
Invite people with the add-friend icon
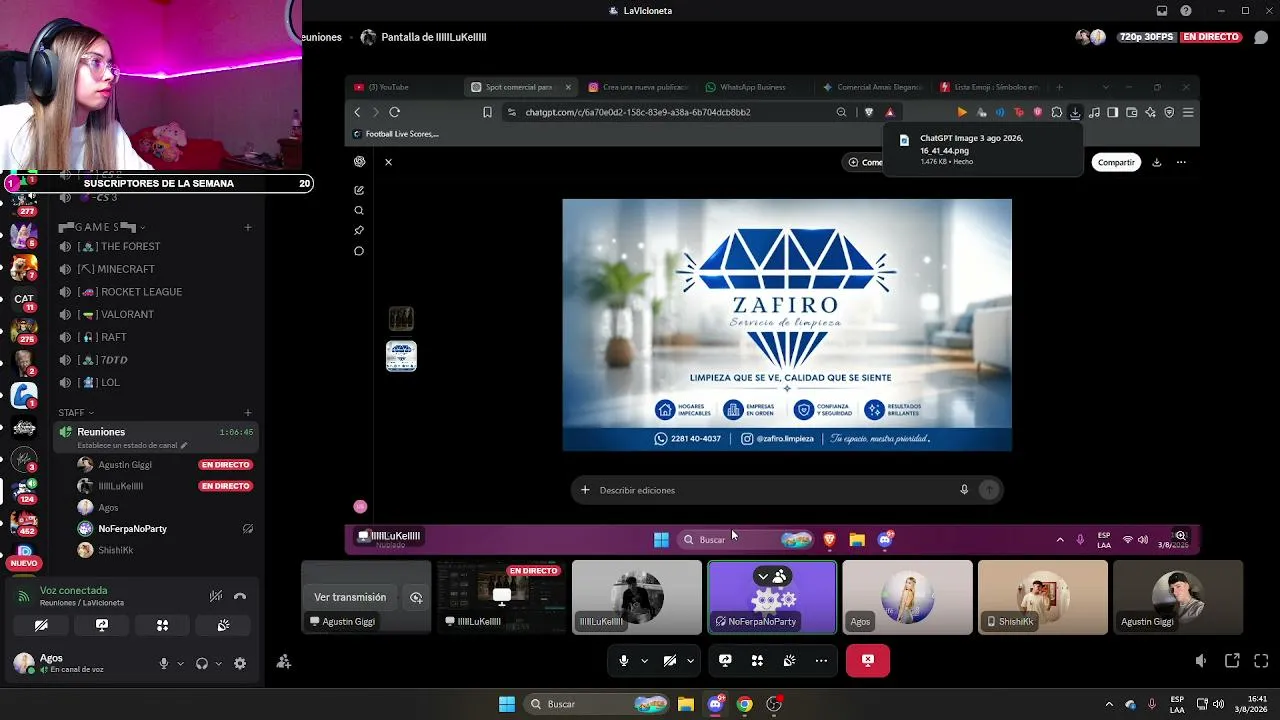[284, 661]
